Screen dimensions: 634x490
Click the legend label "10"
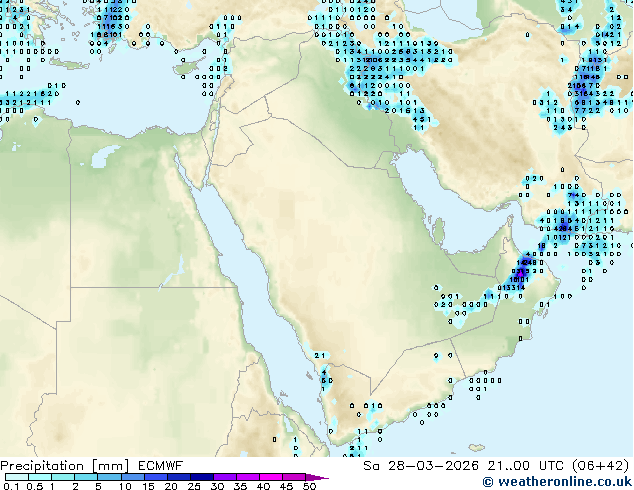click(x=125, y=486)
